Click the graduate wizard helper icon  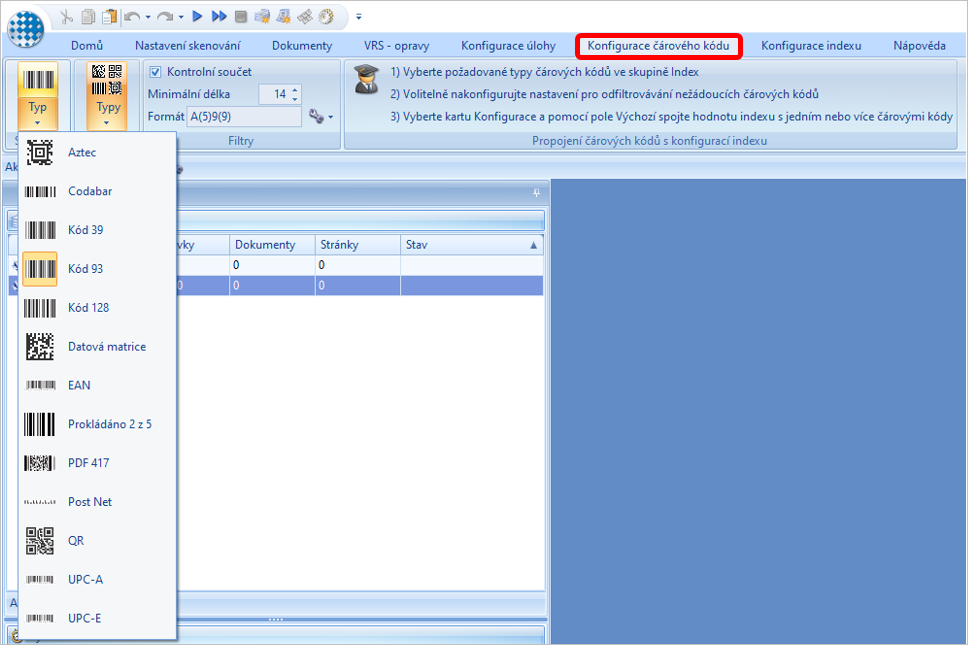(x=366, y=80)
